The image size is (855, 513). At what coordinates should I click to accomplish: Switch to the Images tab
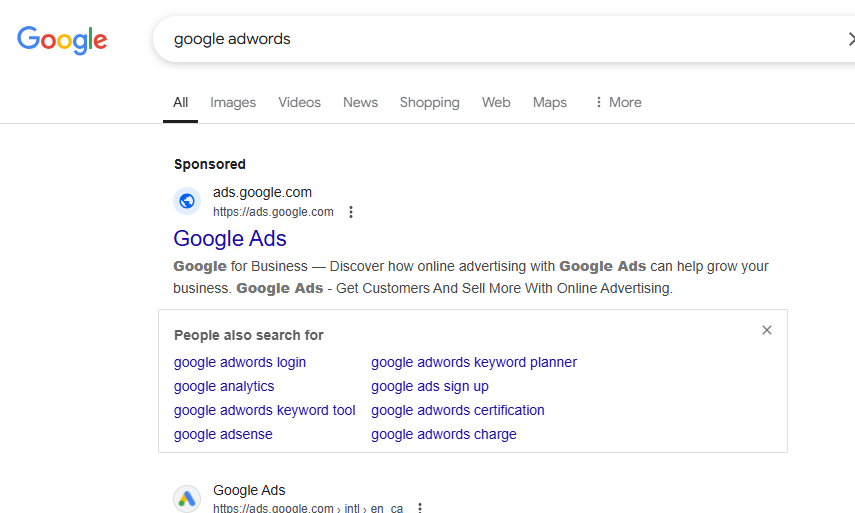coord(233,102)
